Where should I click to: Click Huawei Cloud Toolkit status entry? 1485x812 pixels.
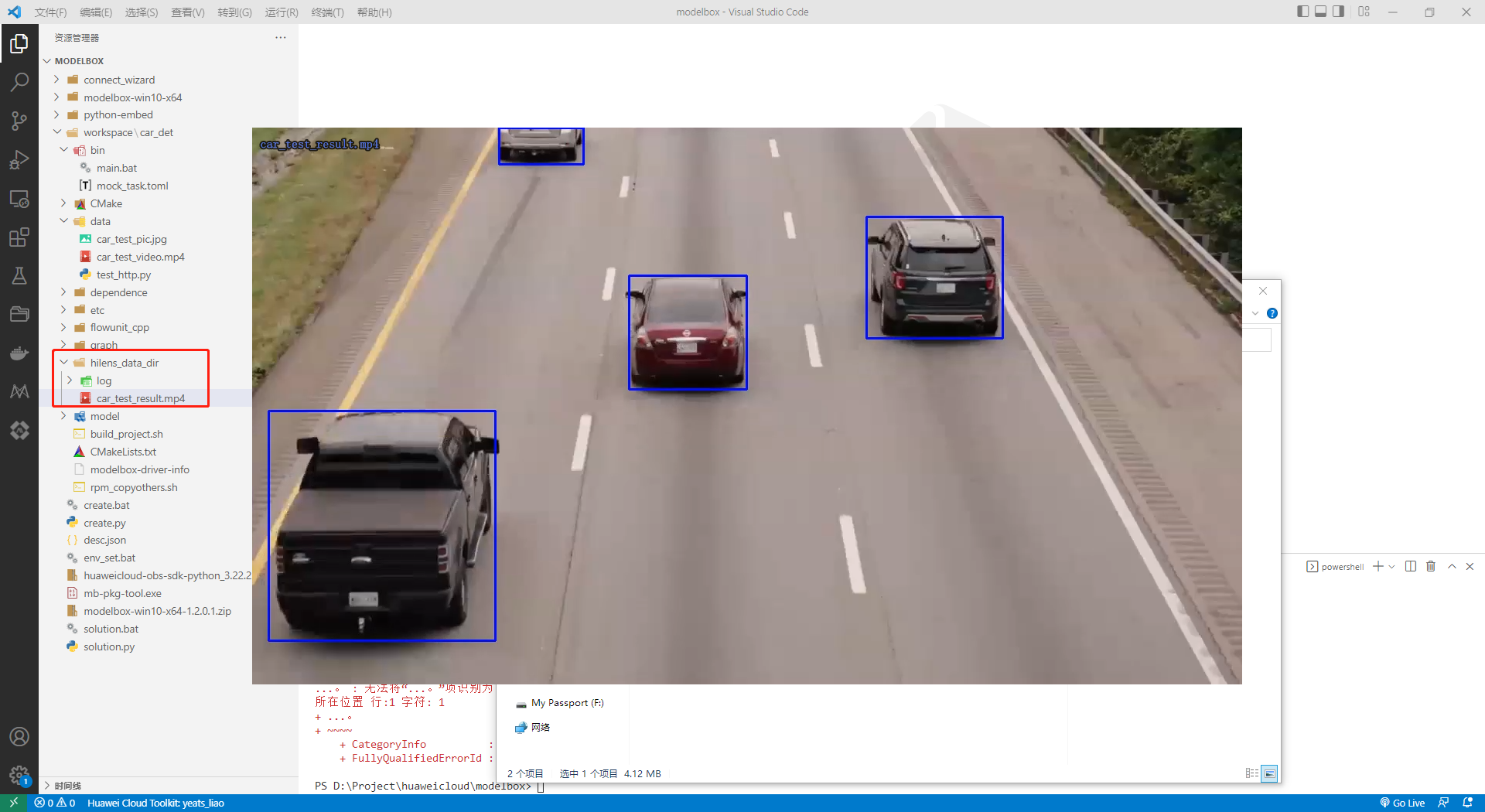point(155,803)
